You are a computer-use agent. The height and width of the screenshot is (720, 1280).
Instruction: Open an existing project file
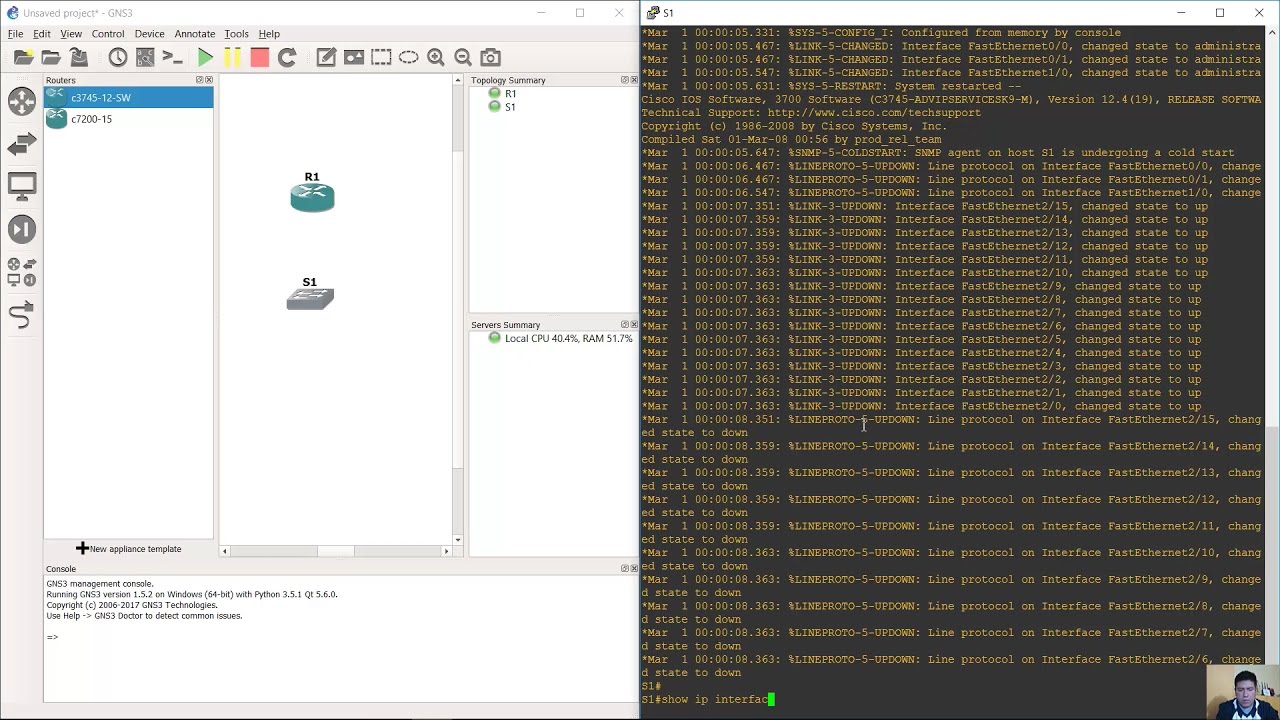(x=51, y=58)
